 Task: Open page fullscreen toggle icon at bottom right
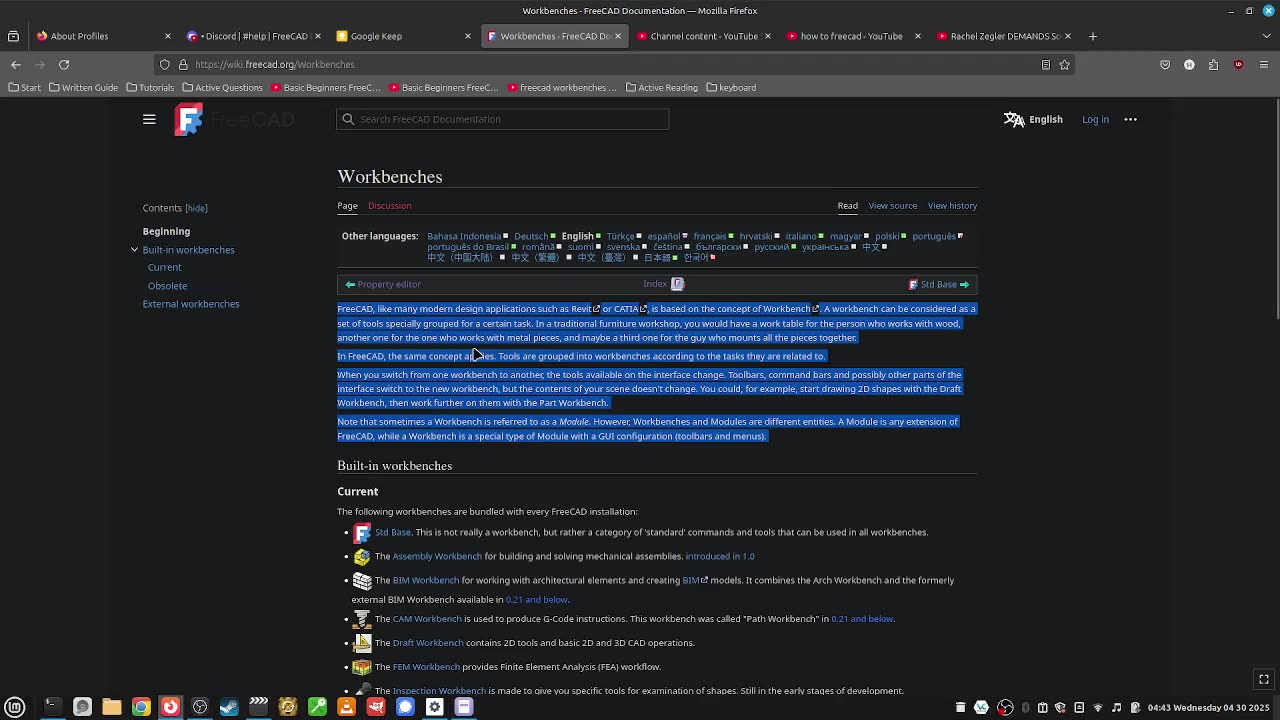click(x=1264, y=679)
